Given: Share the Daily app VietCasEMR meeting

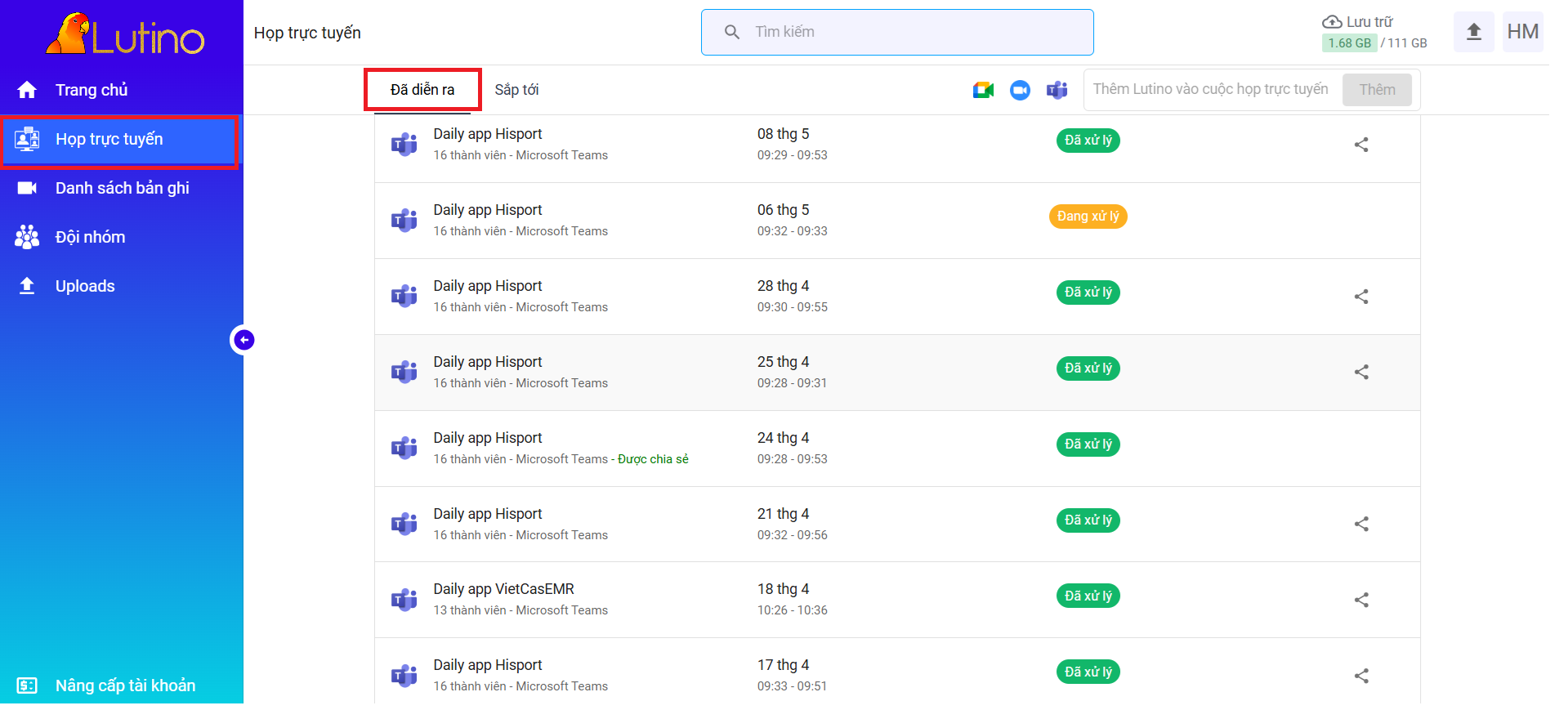Looking at the screenshot, I should click(x=1360, y=600).
